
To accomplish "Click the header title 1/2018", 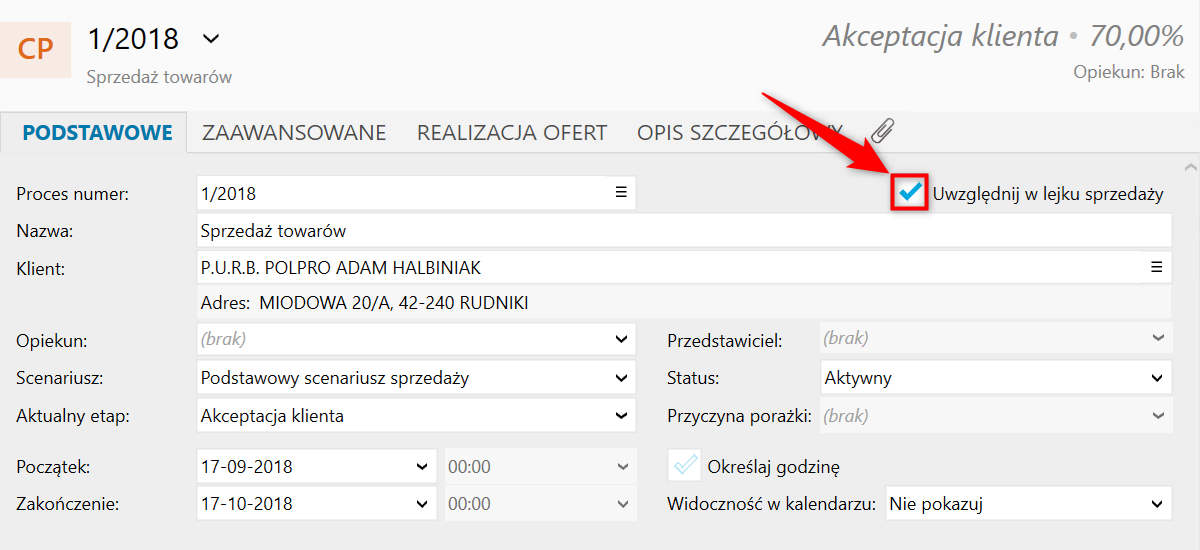I will pyautogui.click(x=133, y=39).
